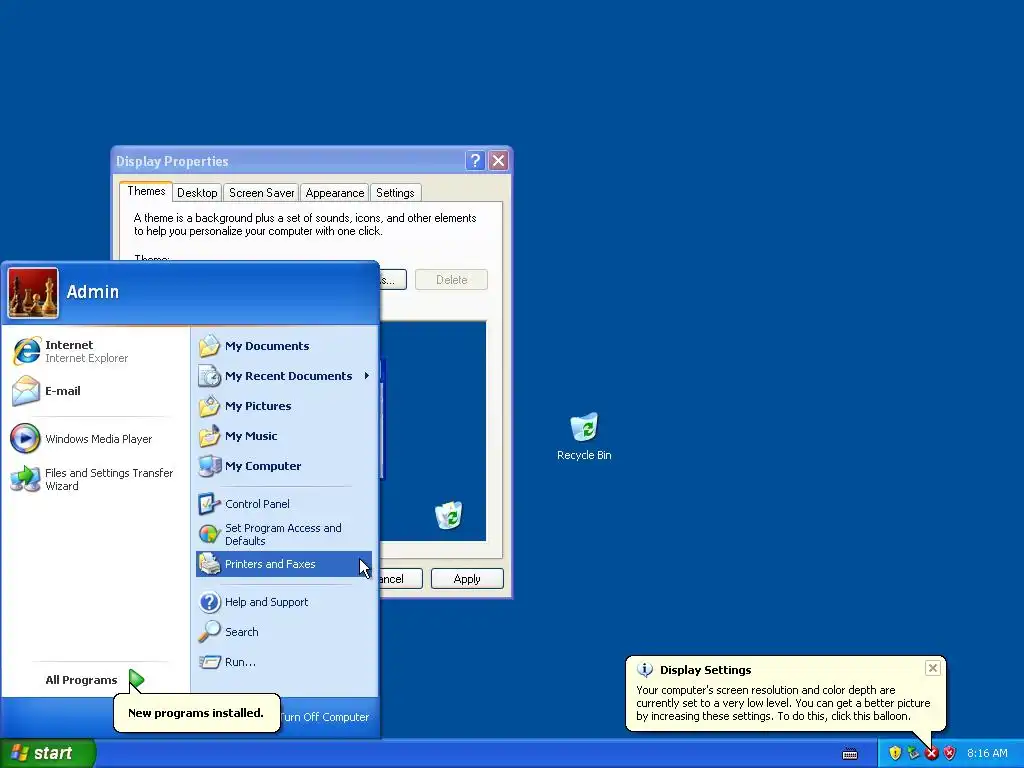Viewport: 1024px width, 768px height.
Task: Click the info icon in Display Settings balloon
Action: [x=645, y=670]
